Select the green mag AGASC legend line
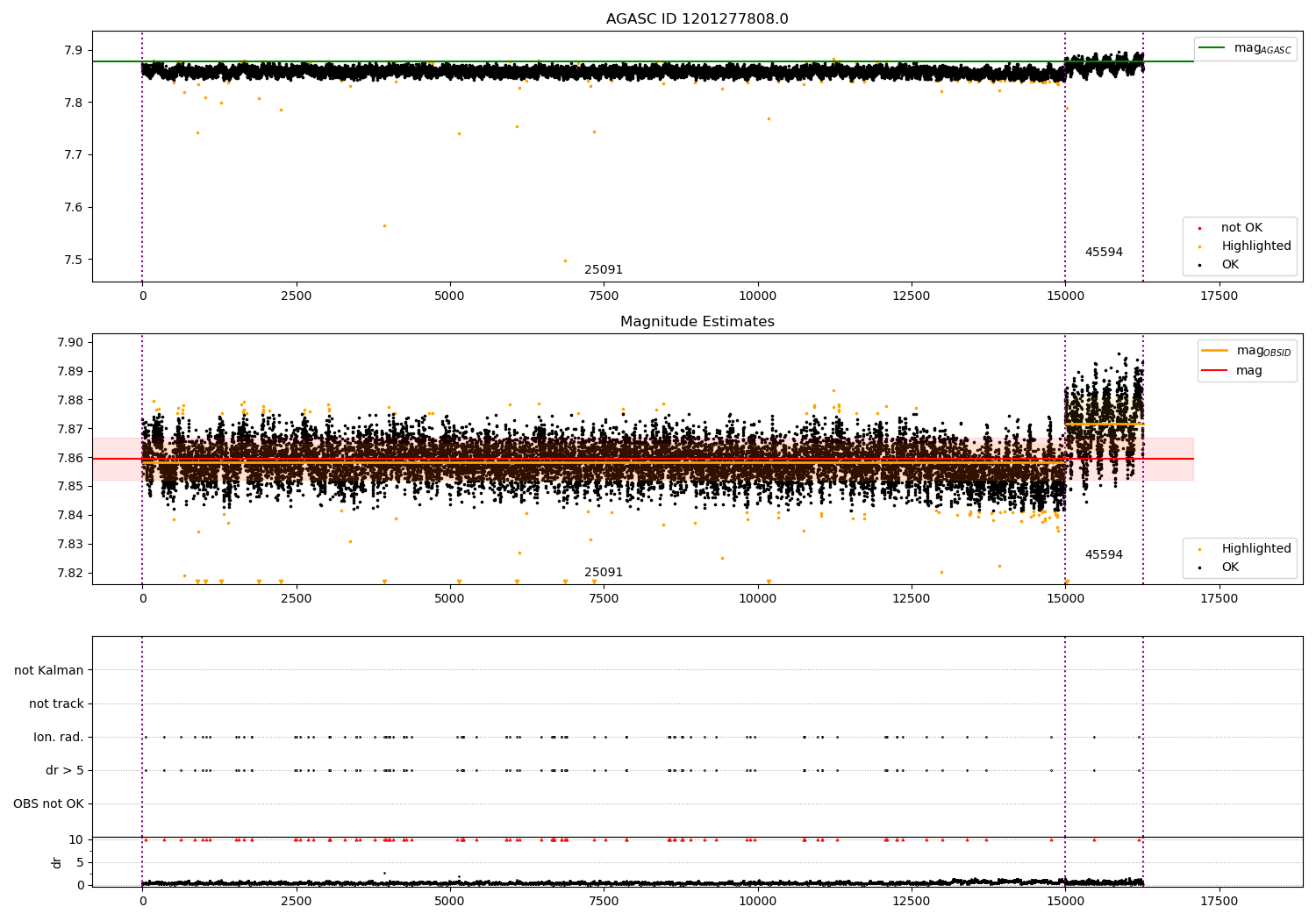1316x921 pixels. pos(1212,48)
